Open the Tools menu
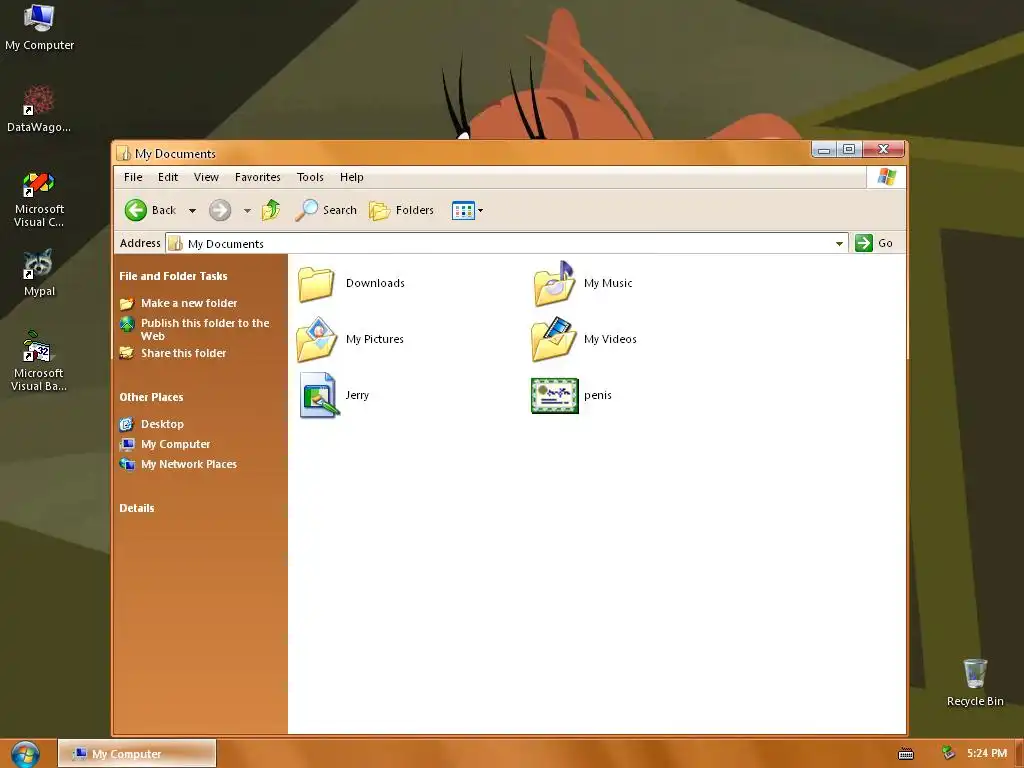This screenshot has width=1024, height=768. point(310,177)
